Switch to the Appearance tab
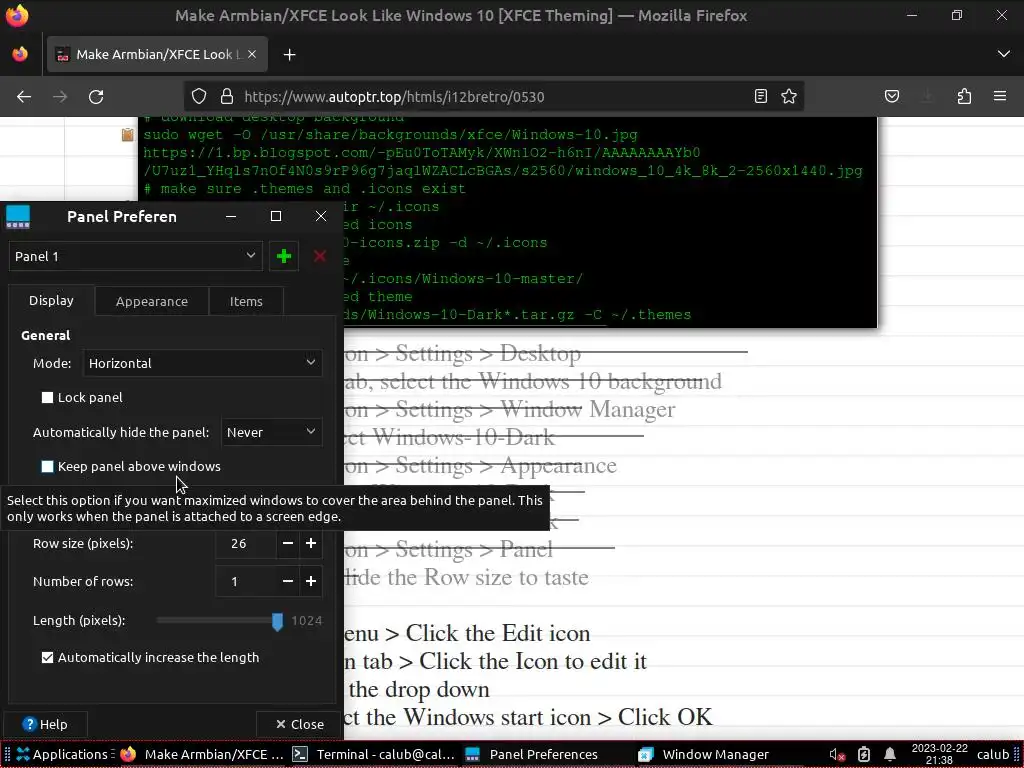Screen dimensions: 1024x768 point(152,301)
